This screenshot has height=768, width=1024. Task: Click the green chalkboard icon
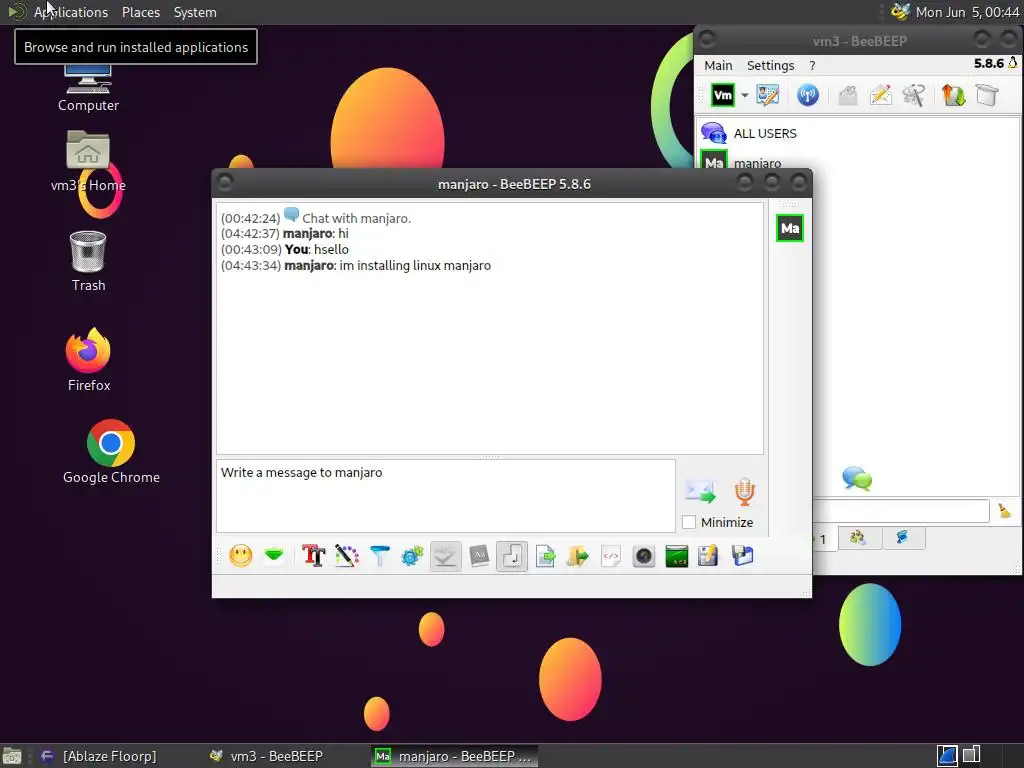[x=677, y=556]
